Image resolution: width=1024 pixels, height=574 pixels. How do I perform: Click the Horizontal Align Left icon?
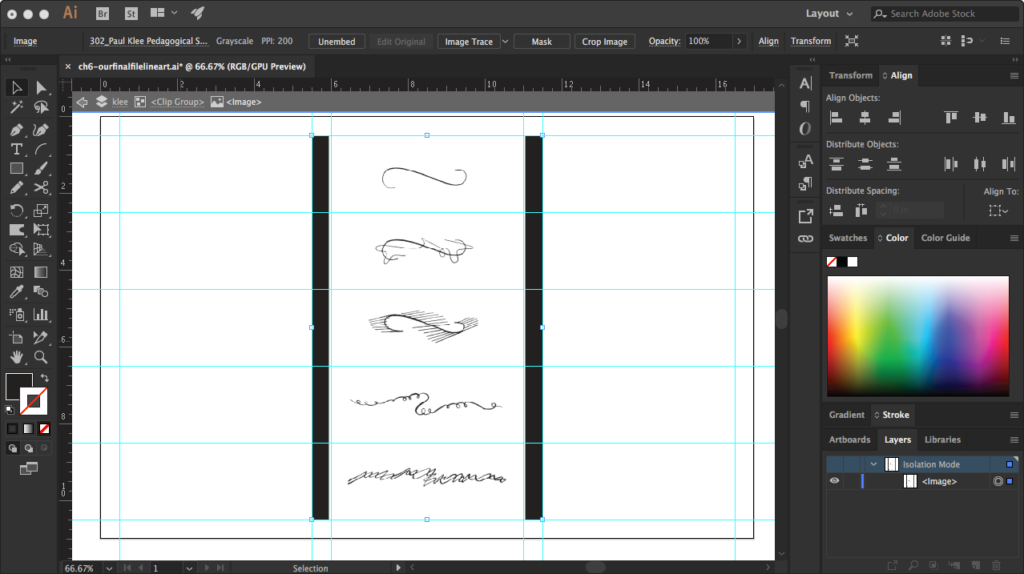[x=836, y=118]
